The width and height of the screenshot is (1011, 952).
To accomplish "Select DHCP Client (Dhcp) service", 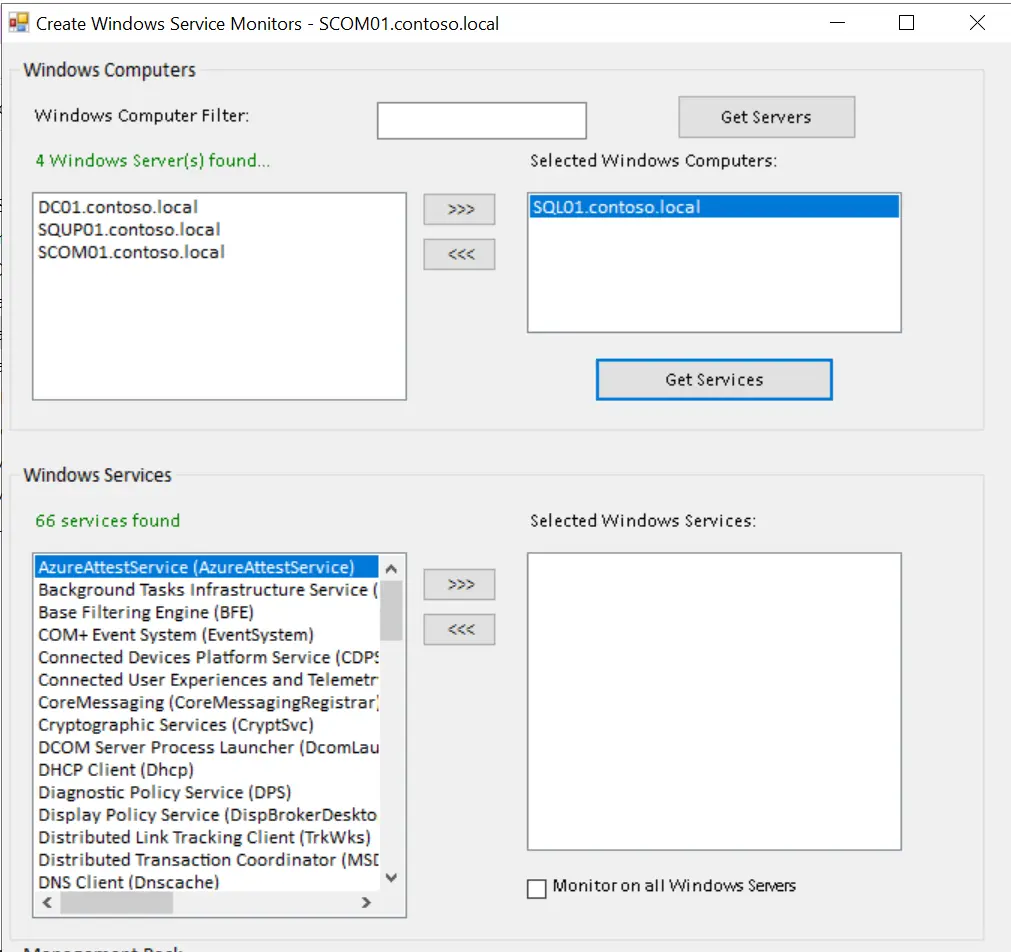I will [116, 770].
